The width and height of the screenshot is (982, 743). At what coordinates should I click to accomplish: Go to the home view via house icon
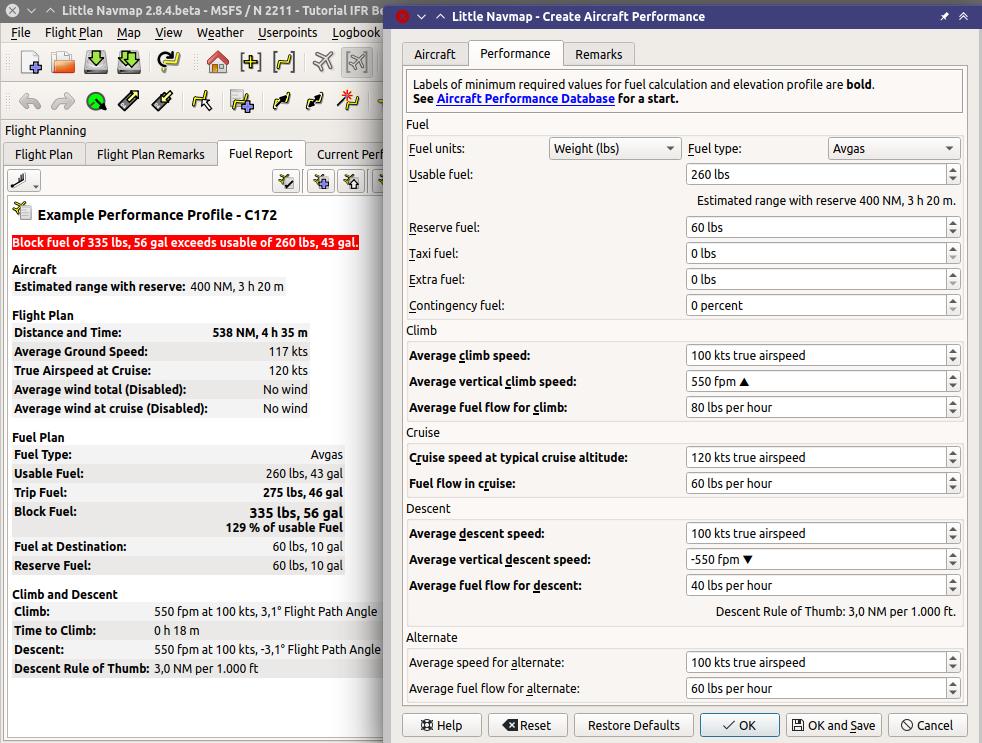tap(218, 62)
